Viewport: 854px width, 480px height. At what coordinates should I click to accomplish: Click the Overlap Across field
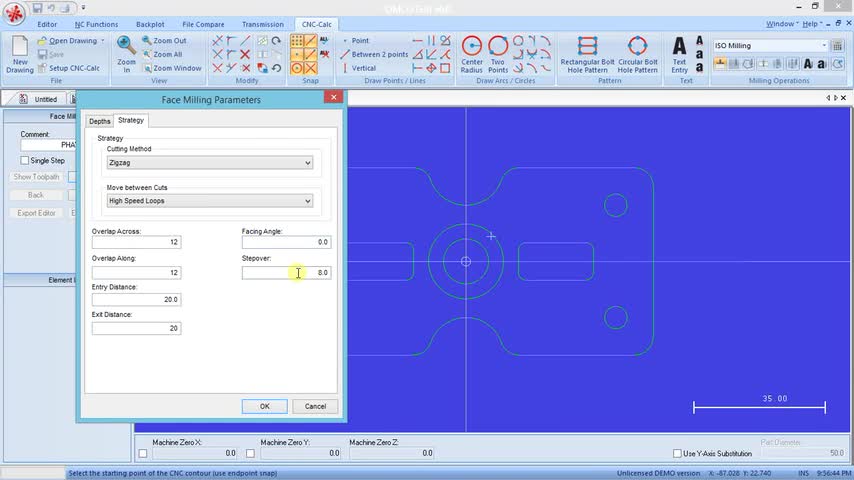(x=136, y=242)
